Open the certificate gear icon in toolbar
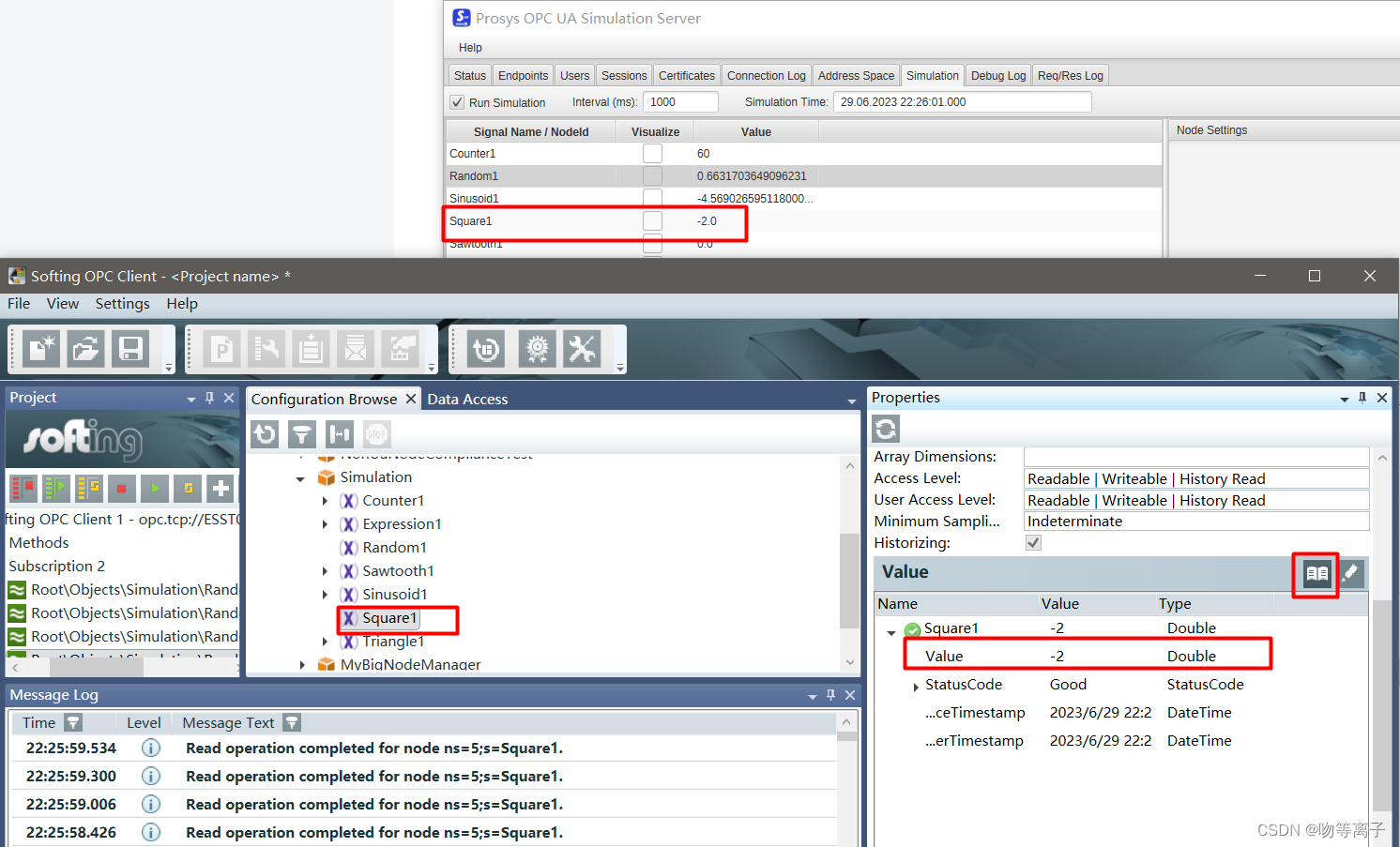 pyautogui.click(x=538, y=350)
